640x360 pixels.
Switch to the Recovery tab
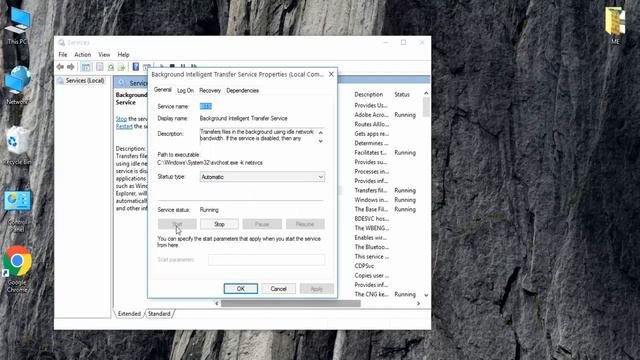[x=210, y=90]
